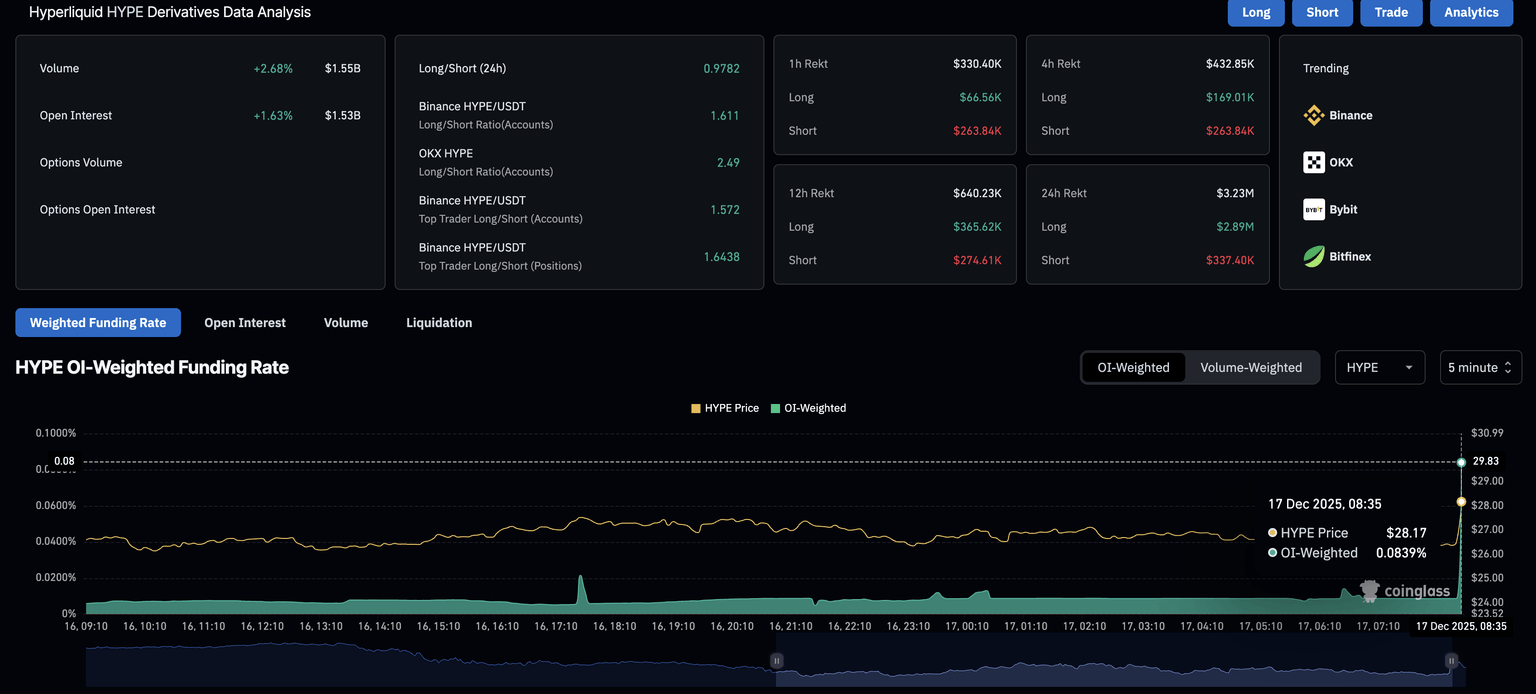Click the Binance icon in Trending panel
This screenshot has height=694, width=1536.
[x=1313, y=114]
